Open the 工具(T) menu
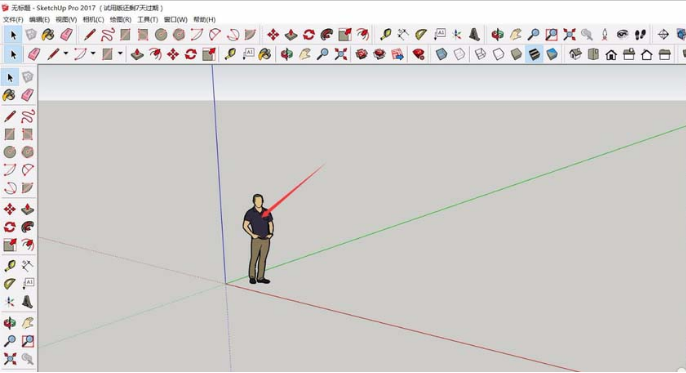This screenshot has width=686, height=373. 147,20
